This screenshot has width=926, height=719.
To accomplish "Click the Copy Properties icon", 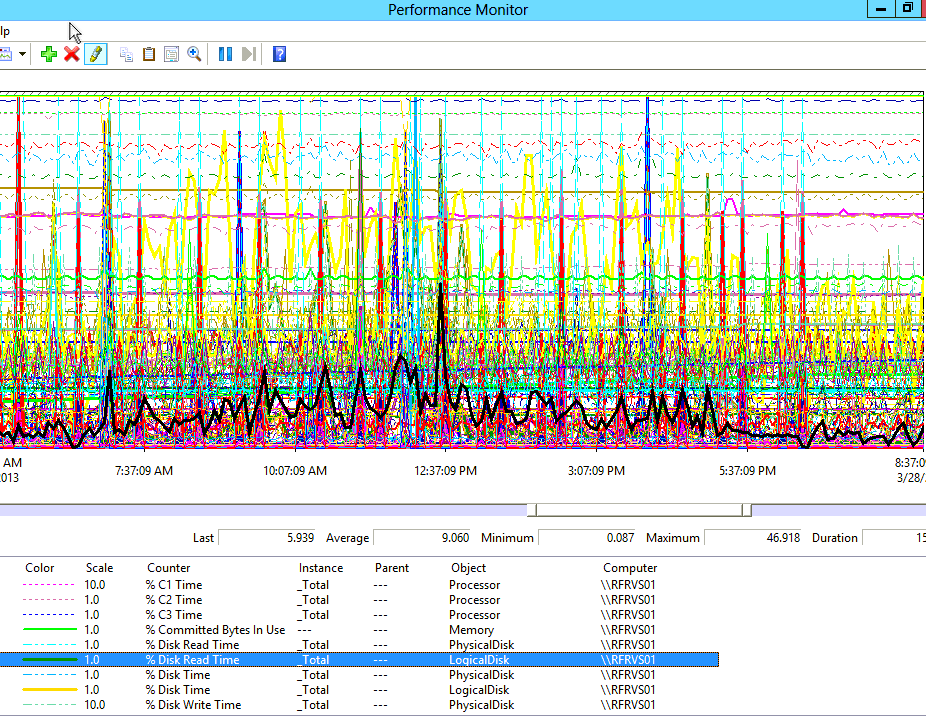I will point(126,54).
